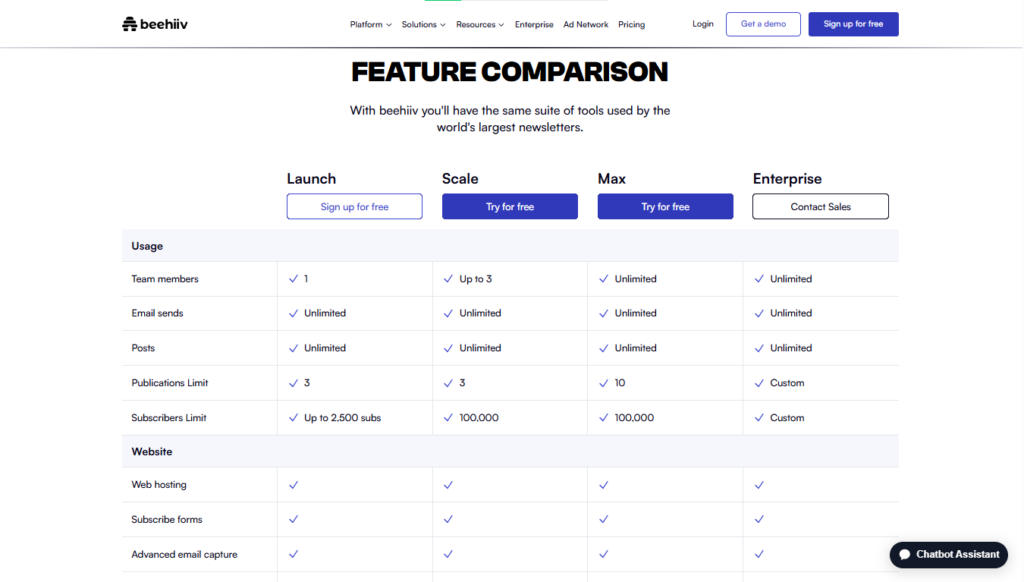Viewport: 1024px width, 582px height.
Task: Open the Chatbot Assistant bubble
Action: (x=948, y=555)
